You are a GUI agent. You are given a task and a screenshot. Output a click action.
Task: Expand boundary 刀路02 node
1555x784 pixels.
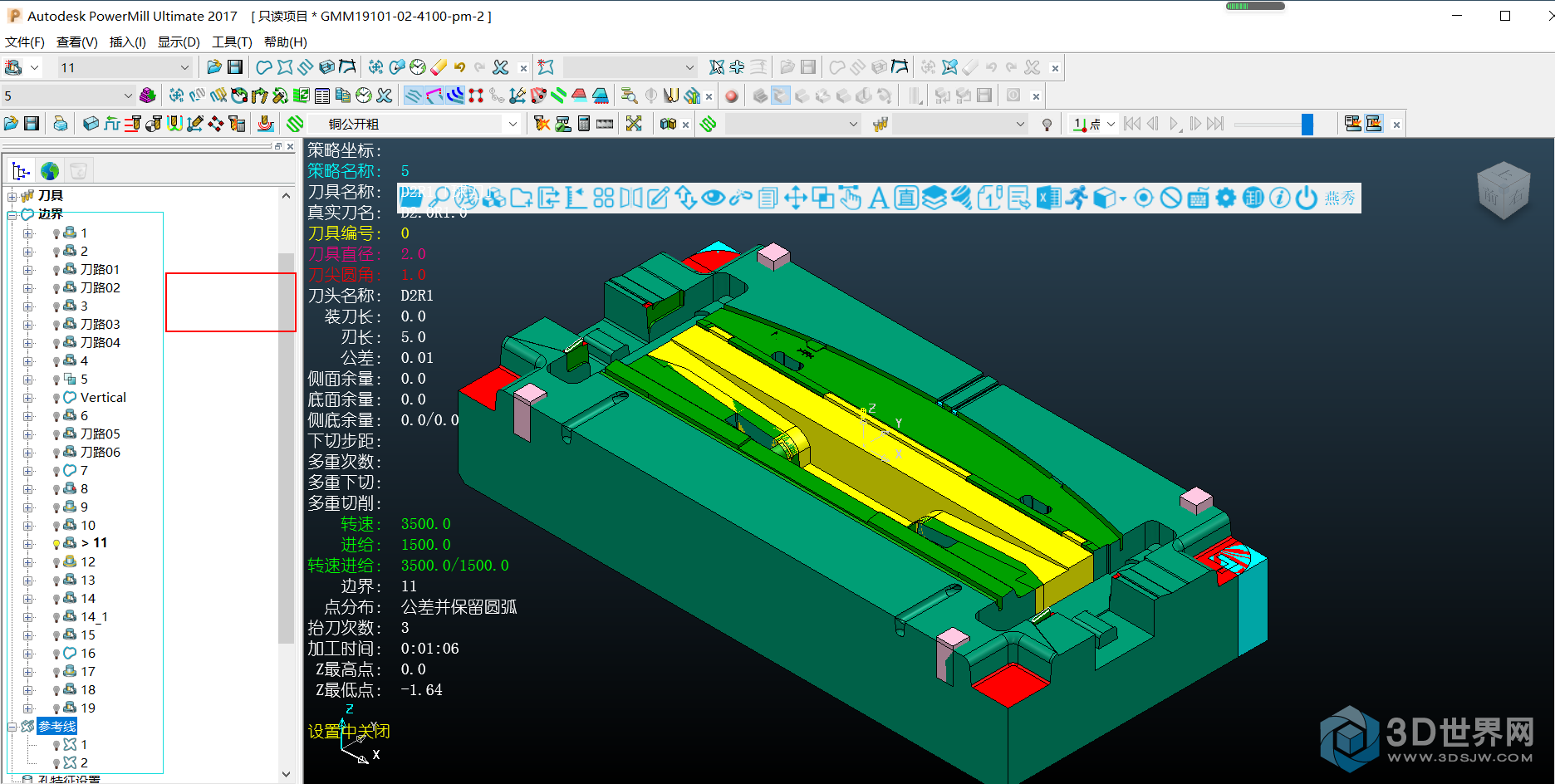pyautogui.click(x=28, y=288)
